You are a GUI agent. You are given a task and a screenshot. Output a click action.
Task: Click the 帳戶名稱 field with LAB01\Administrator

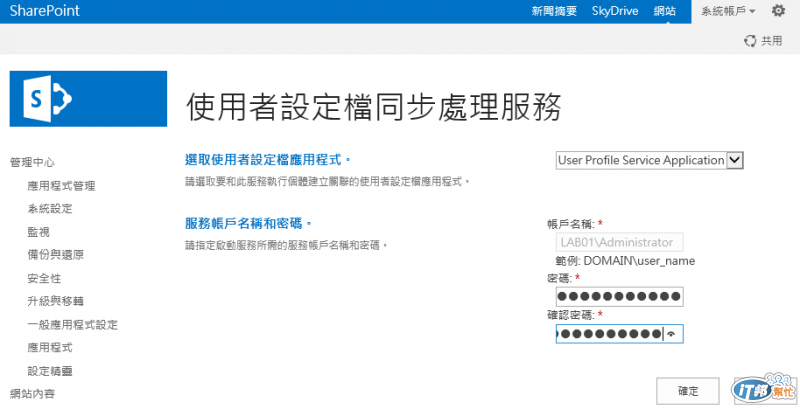coord(619,242)
